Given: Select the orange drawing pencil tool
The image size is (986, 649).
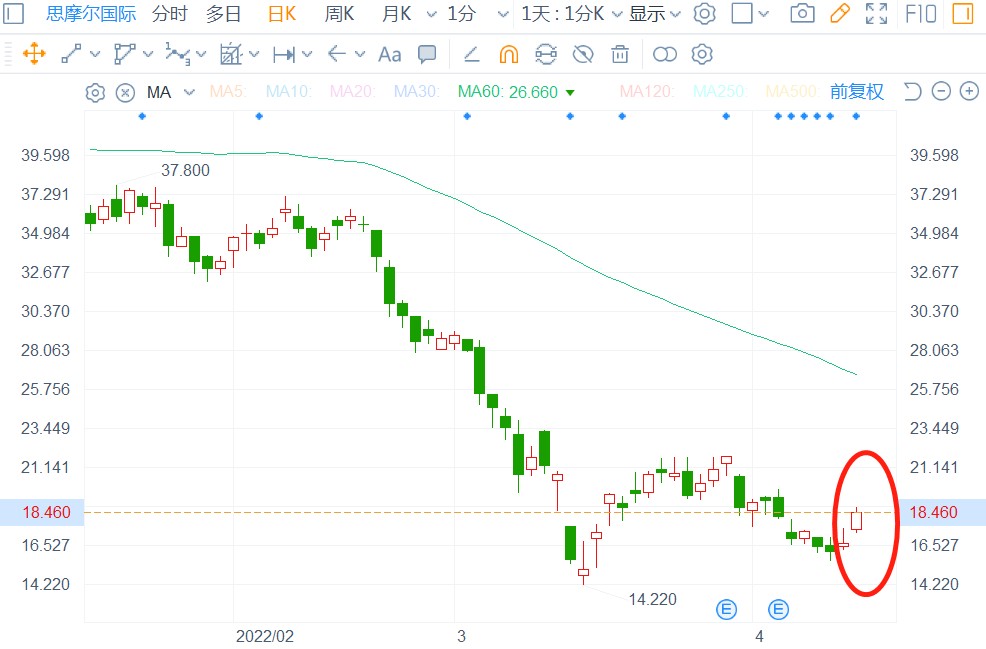Looking at the screenshot, I should 840,14.
